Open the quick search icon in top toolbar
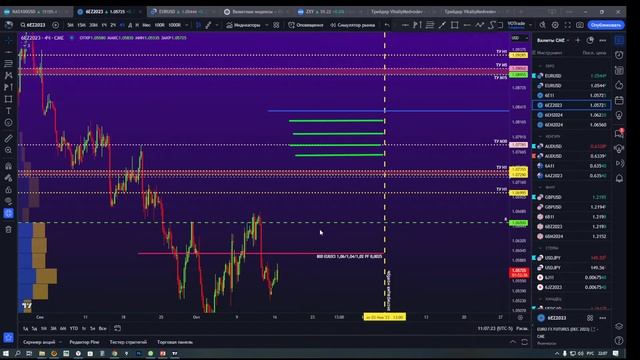640x360 pixels. click(542, 25)
